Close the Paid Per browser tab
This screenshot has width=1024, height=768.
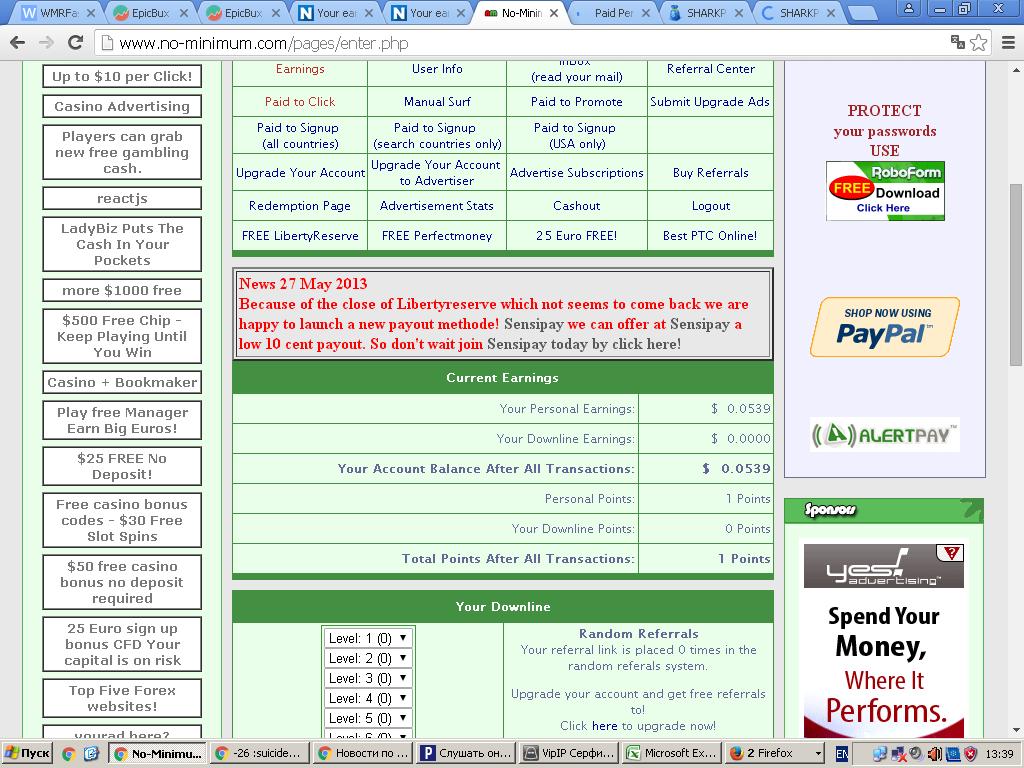[x=647, y=12]
